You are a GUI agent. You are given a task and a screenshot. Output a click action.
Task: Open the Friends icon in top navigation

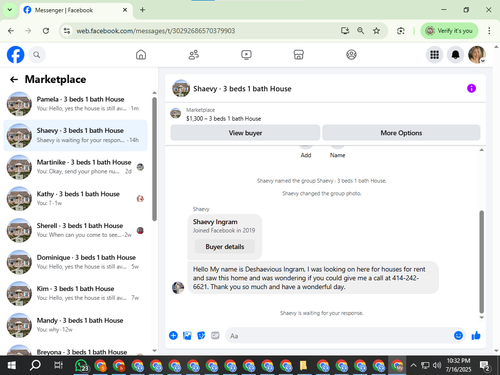(194, 55)
